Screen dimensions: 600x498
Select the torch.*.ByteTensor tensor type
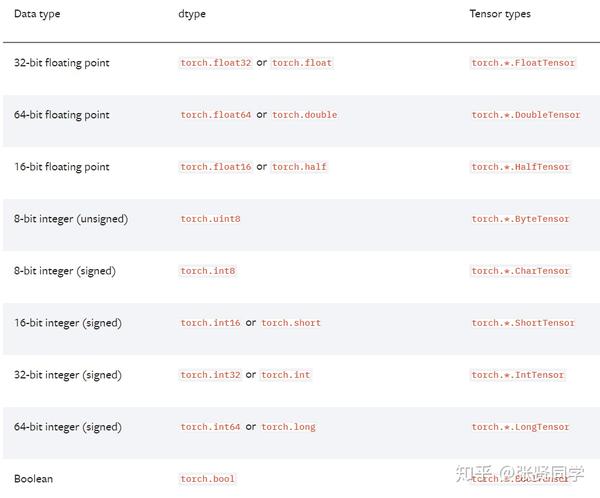click(520, 219)
